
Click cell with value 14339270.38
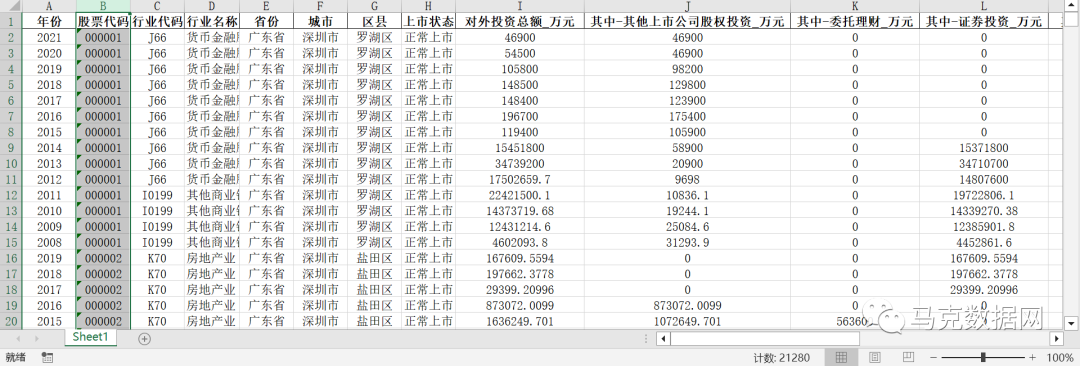(984, 212)
